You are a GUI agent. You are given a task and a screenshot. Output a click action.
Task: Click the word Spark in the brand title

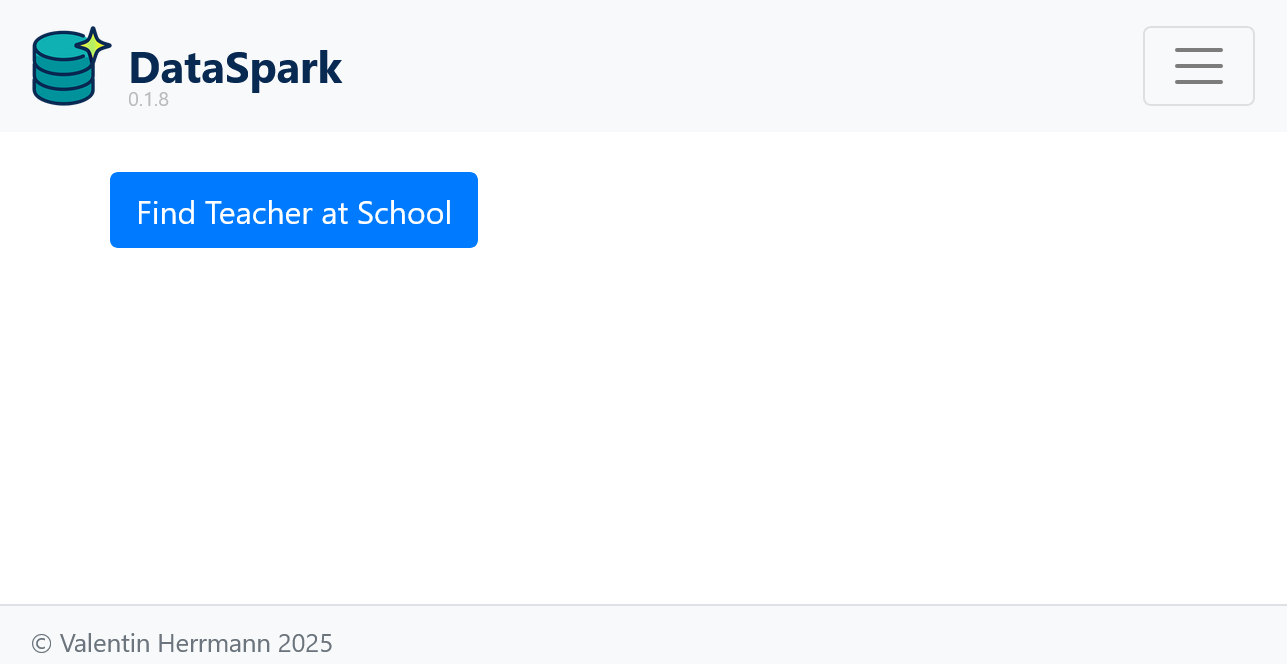283,67
